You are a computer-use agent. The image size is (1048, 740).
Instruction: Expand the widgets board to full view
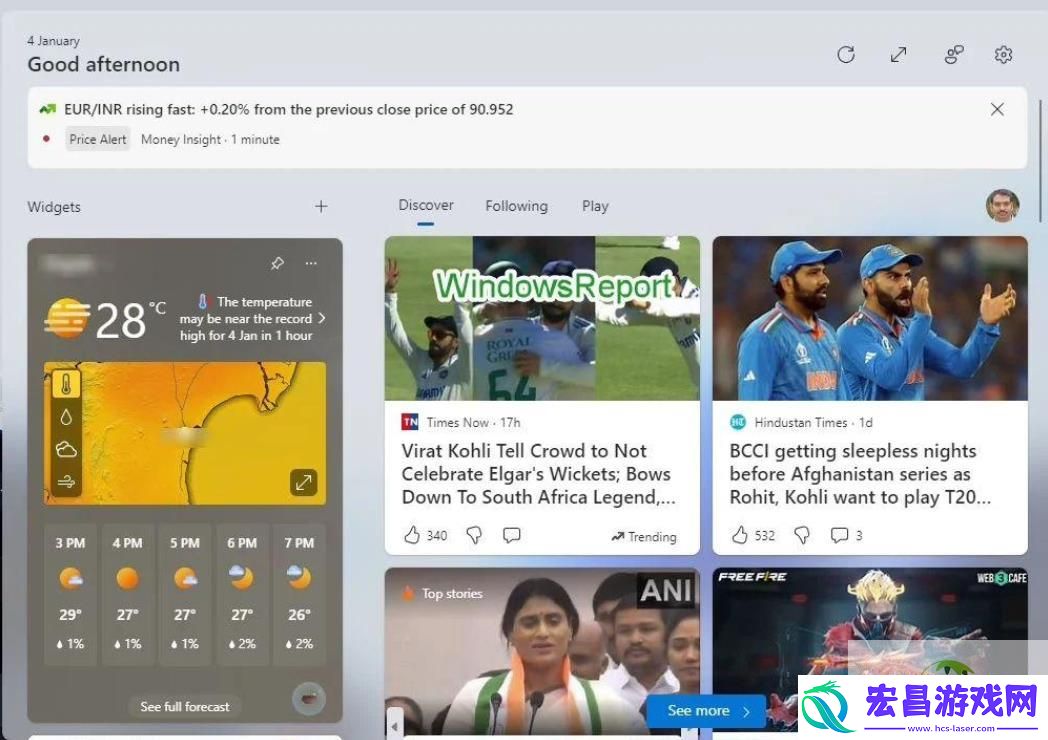pos(898,54)
